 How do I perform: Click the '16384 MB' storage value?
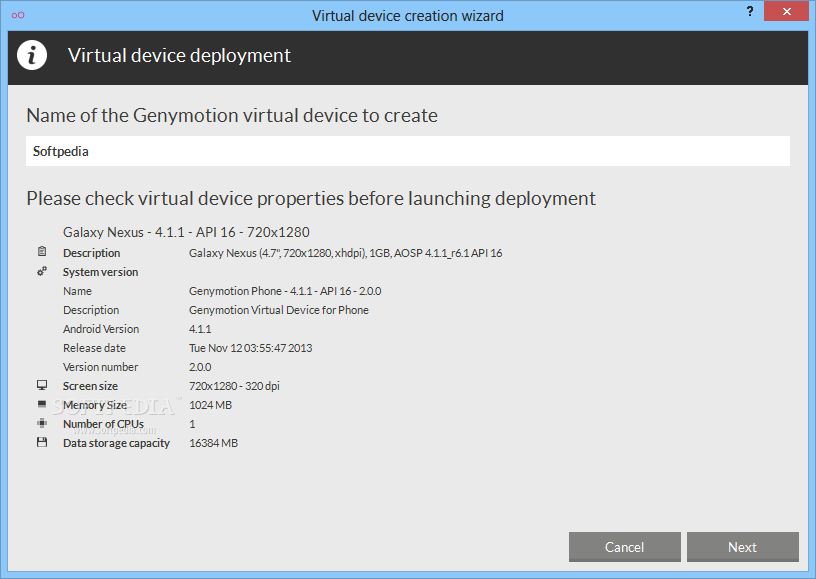pos(214,443)
